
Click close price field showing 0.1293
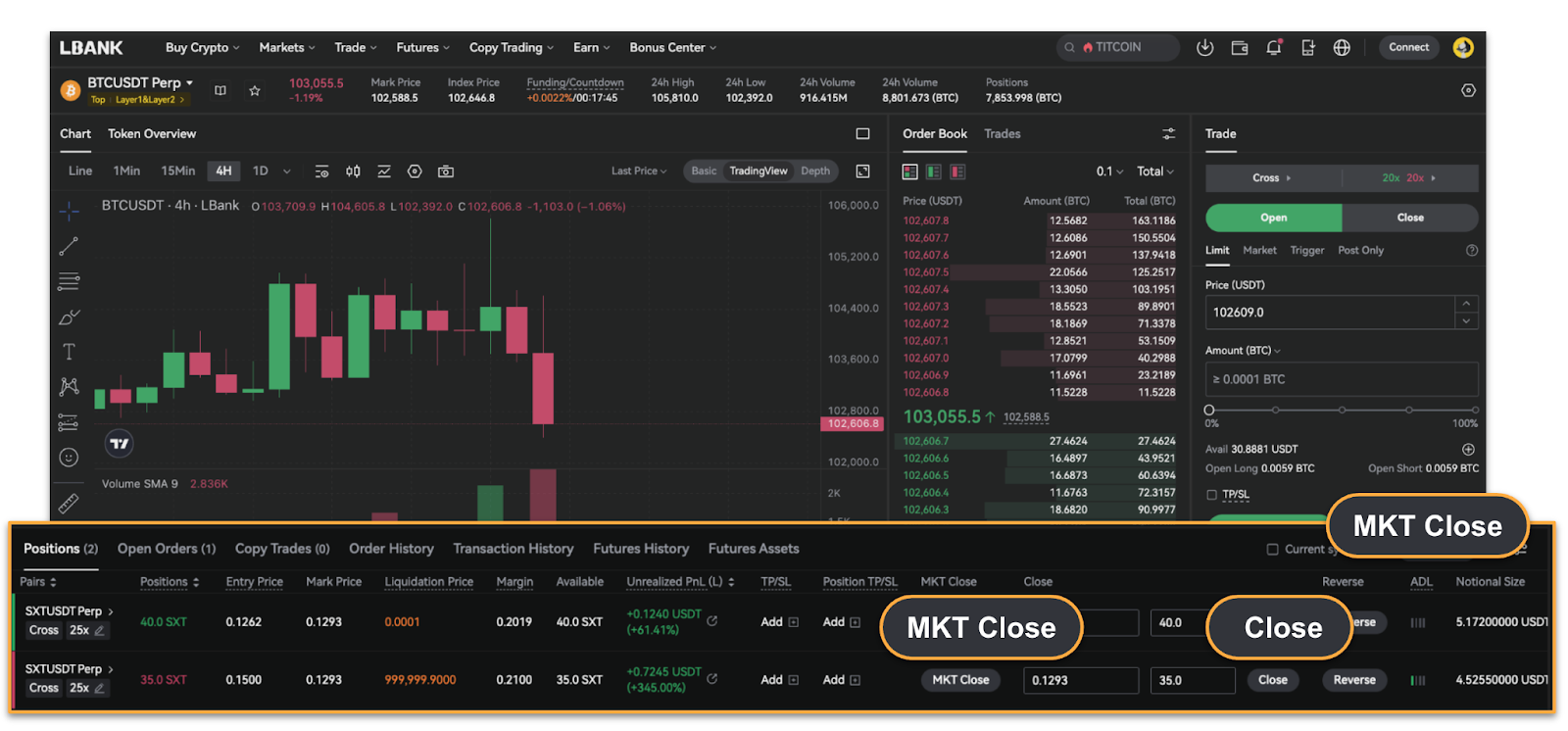(x=1081, y=680)
